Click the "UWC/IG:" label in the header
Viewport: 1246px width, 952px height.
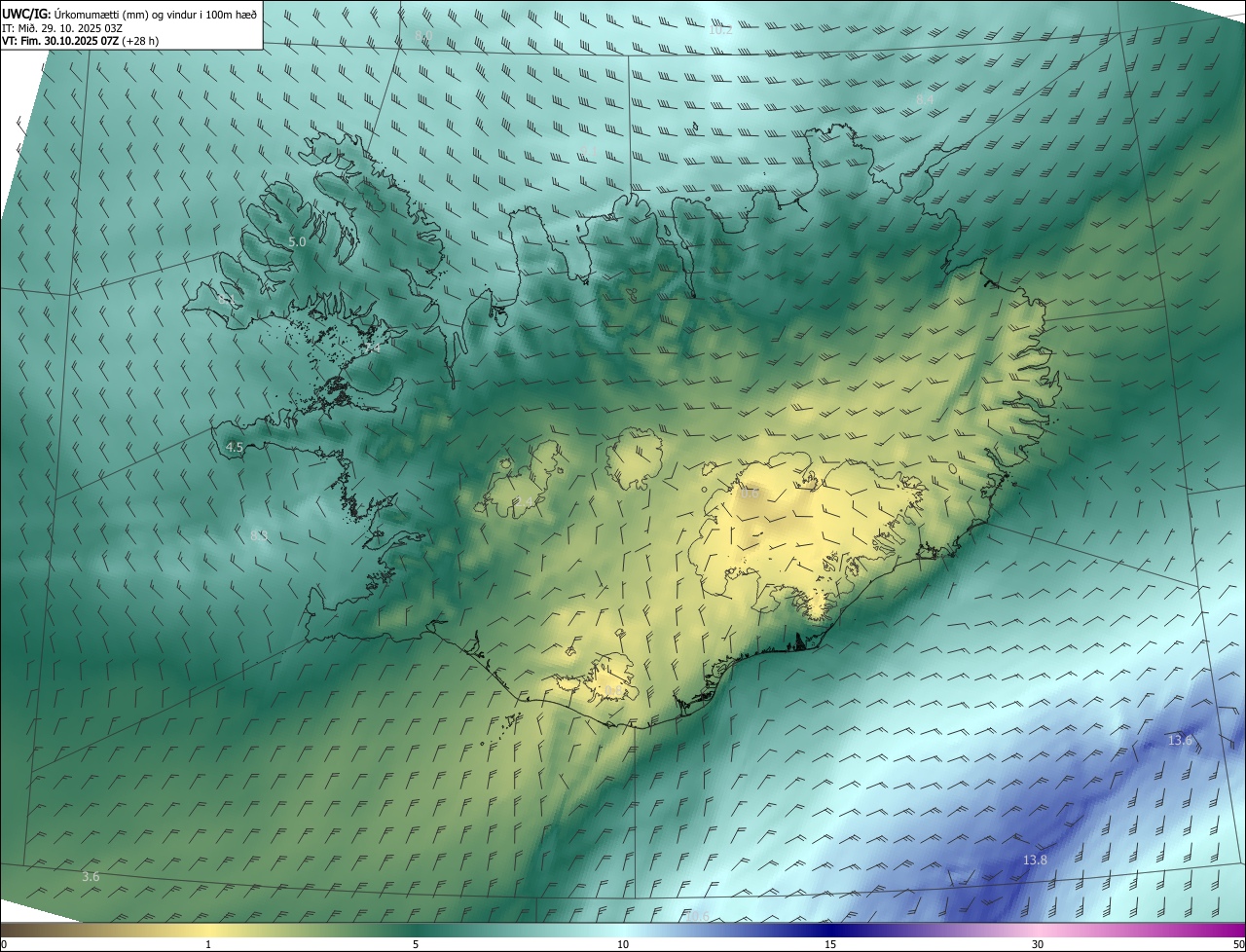(26, 14)
